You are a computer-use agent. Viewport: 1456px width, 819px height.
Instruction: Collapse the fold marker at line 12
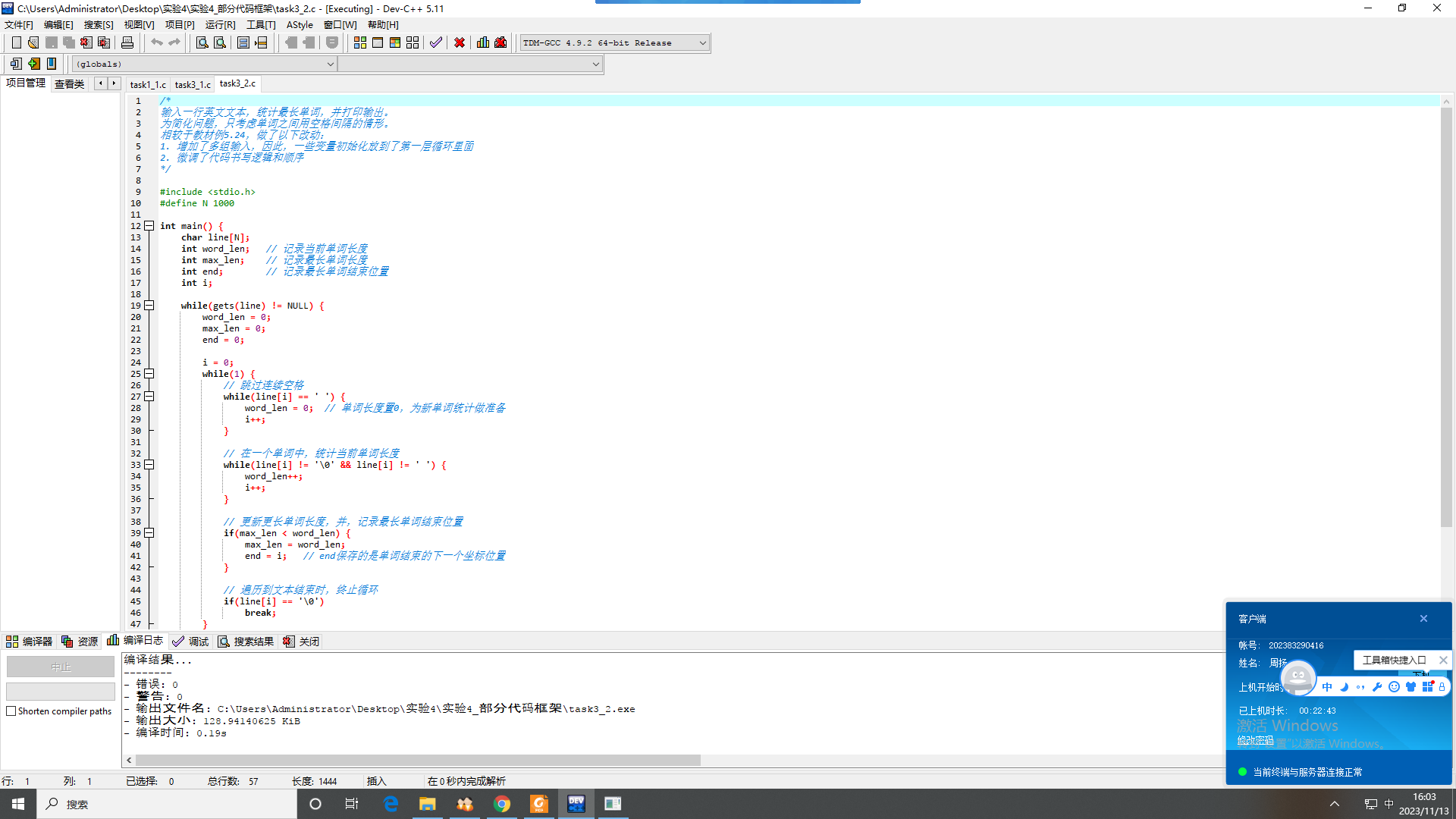149,226
